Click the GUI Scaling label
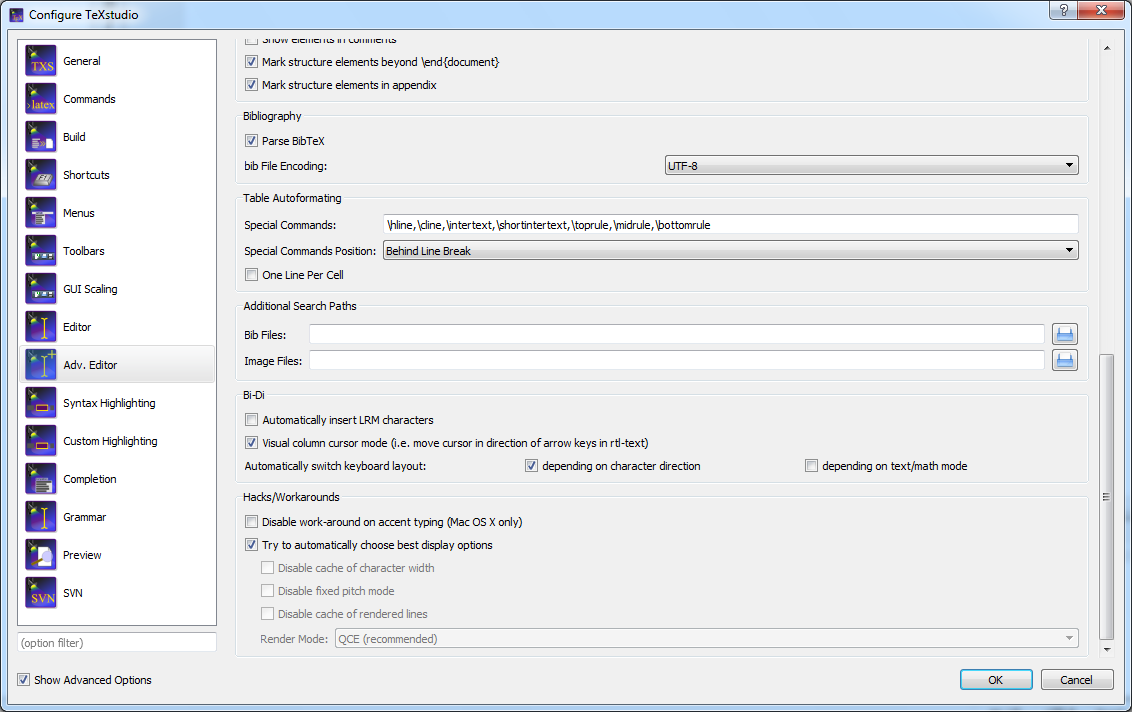Screen dimensions: 1132x712 click(x=90, y=289)
